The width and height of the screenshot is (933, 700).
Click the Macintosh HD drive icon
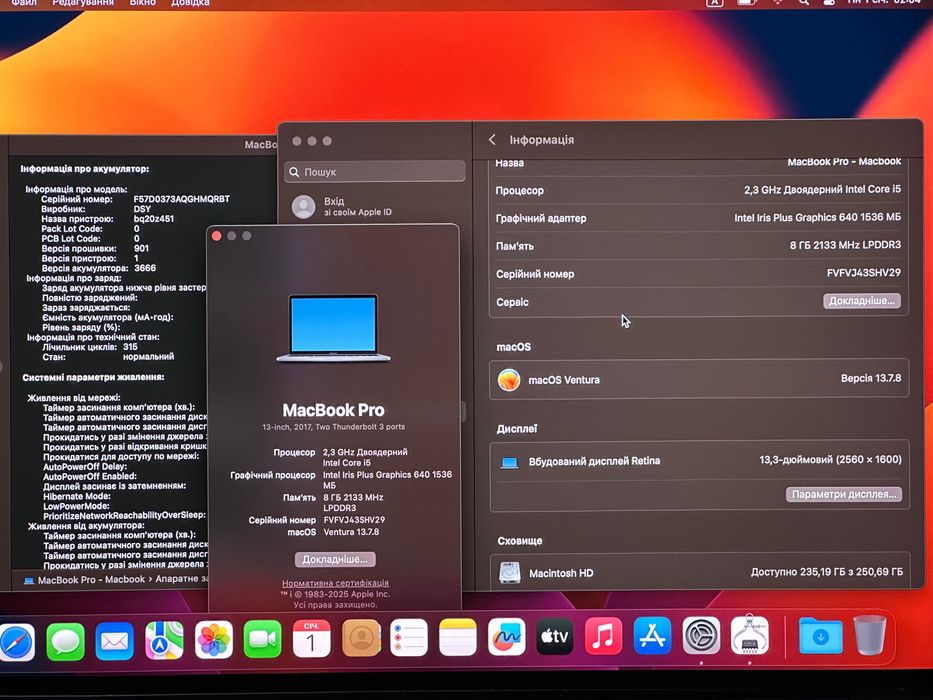click(510, 573)
